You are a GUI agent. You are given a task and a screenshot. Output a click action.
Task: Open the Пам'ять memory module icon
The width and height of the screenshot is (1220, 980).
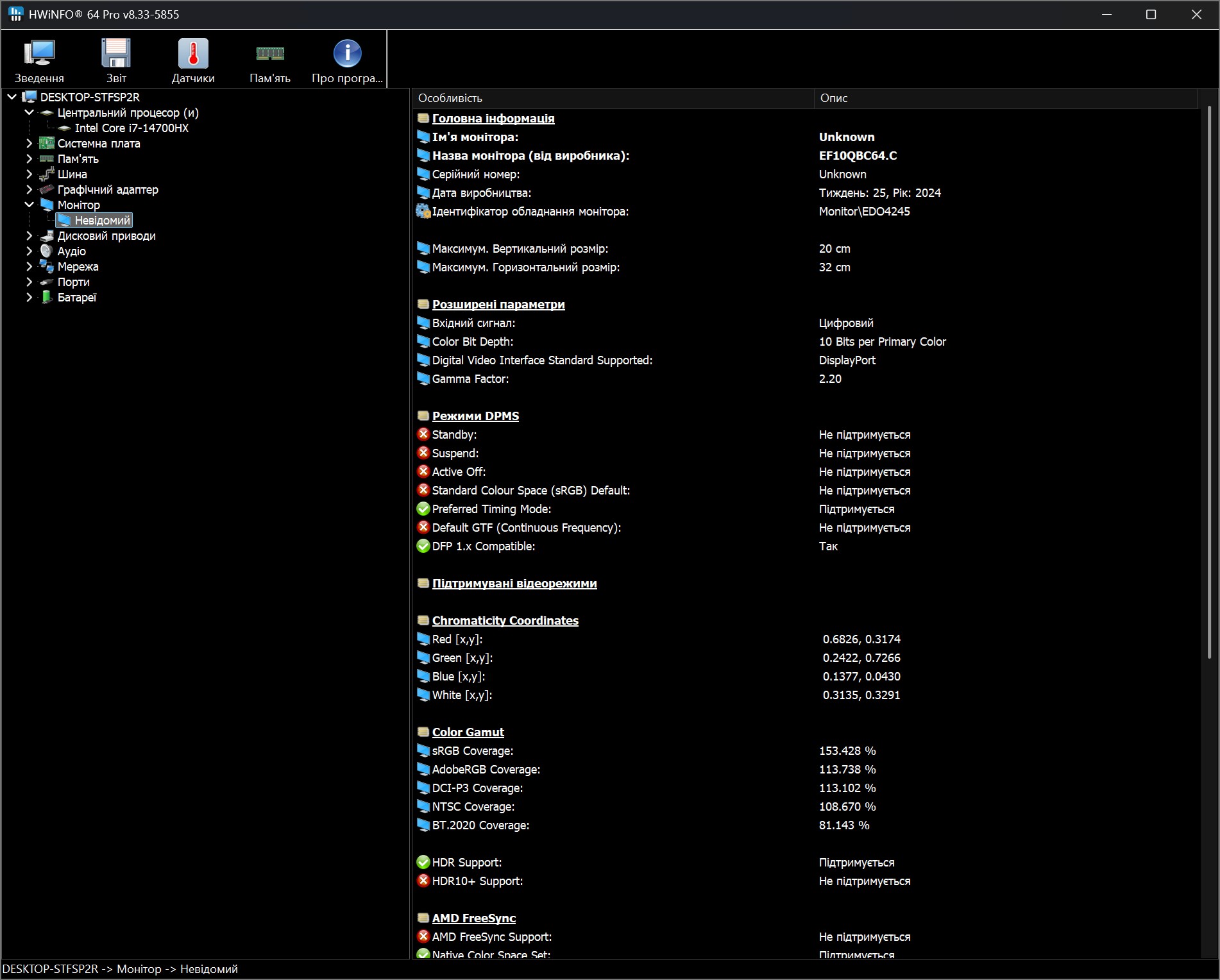tap(270, 53)
